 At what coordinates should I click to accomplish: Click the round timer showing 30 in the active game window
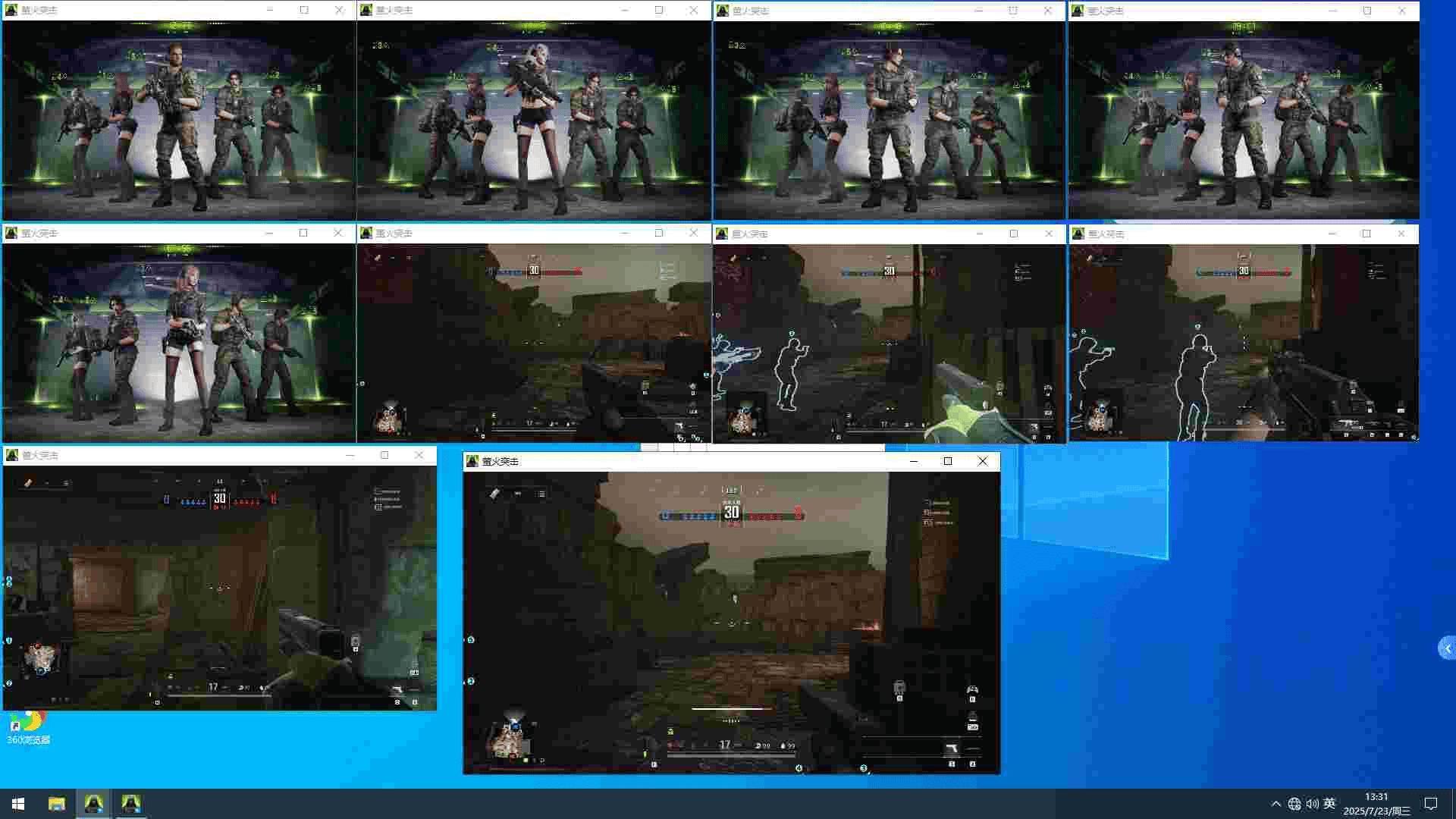731,513
